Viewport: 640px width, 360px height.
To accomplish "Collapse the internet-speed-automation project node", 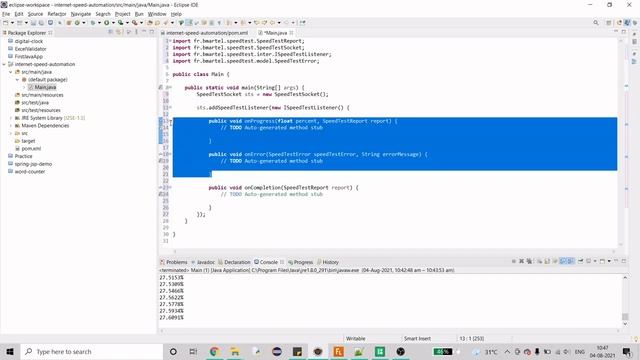I will (4, 64).
